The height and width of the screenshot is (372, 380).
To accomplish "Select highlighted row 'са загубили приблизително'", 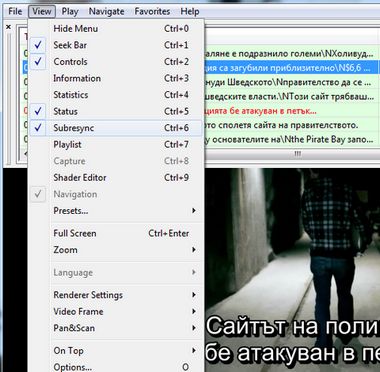I will click(290, 68).
